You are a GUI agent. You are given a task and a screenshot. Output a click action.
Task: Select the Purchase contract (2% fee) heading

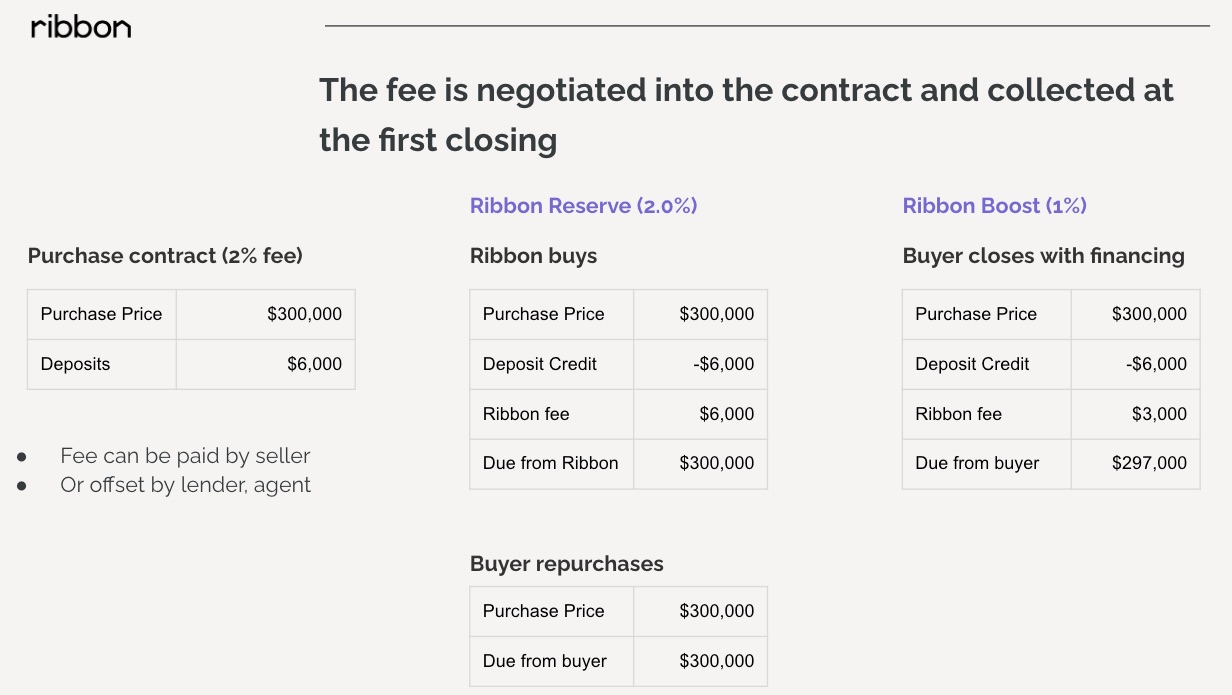pos(165,256)
